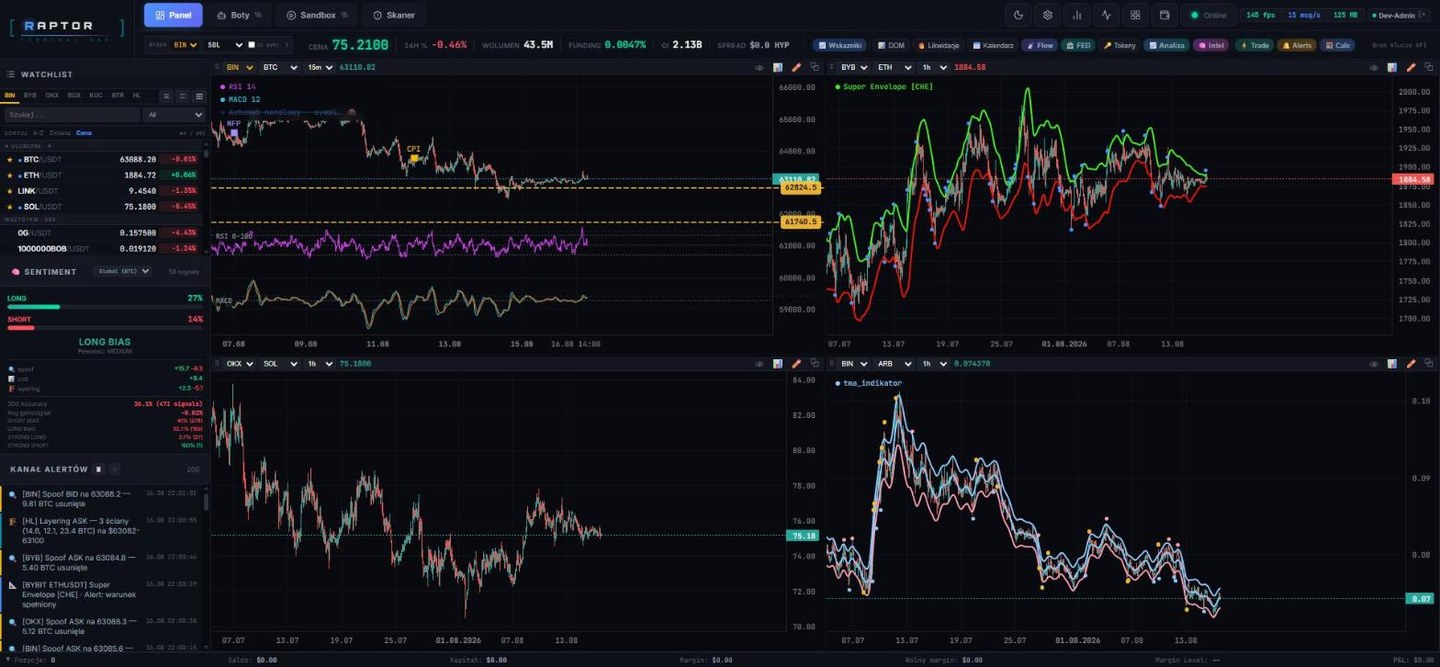Open Likwidacje panel button

[938, 45]
